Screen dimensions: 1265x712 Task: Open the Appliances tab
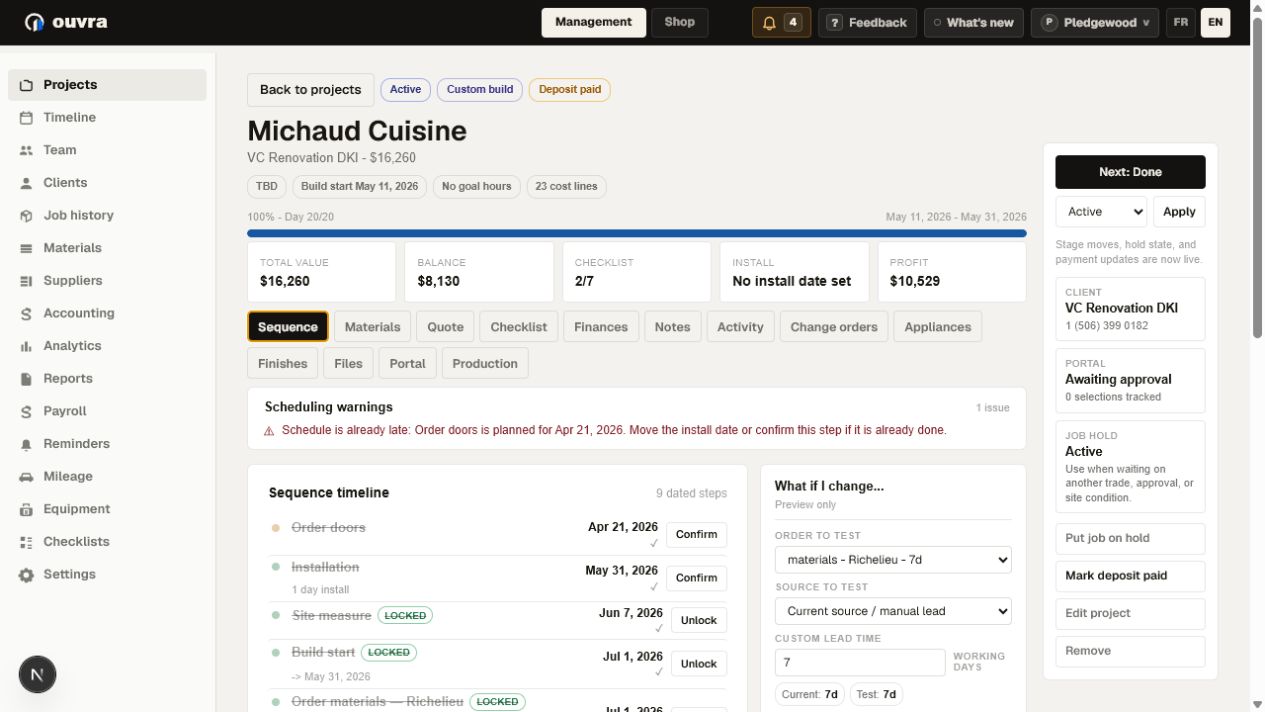[938, 327]
